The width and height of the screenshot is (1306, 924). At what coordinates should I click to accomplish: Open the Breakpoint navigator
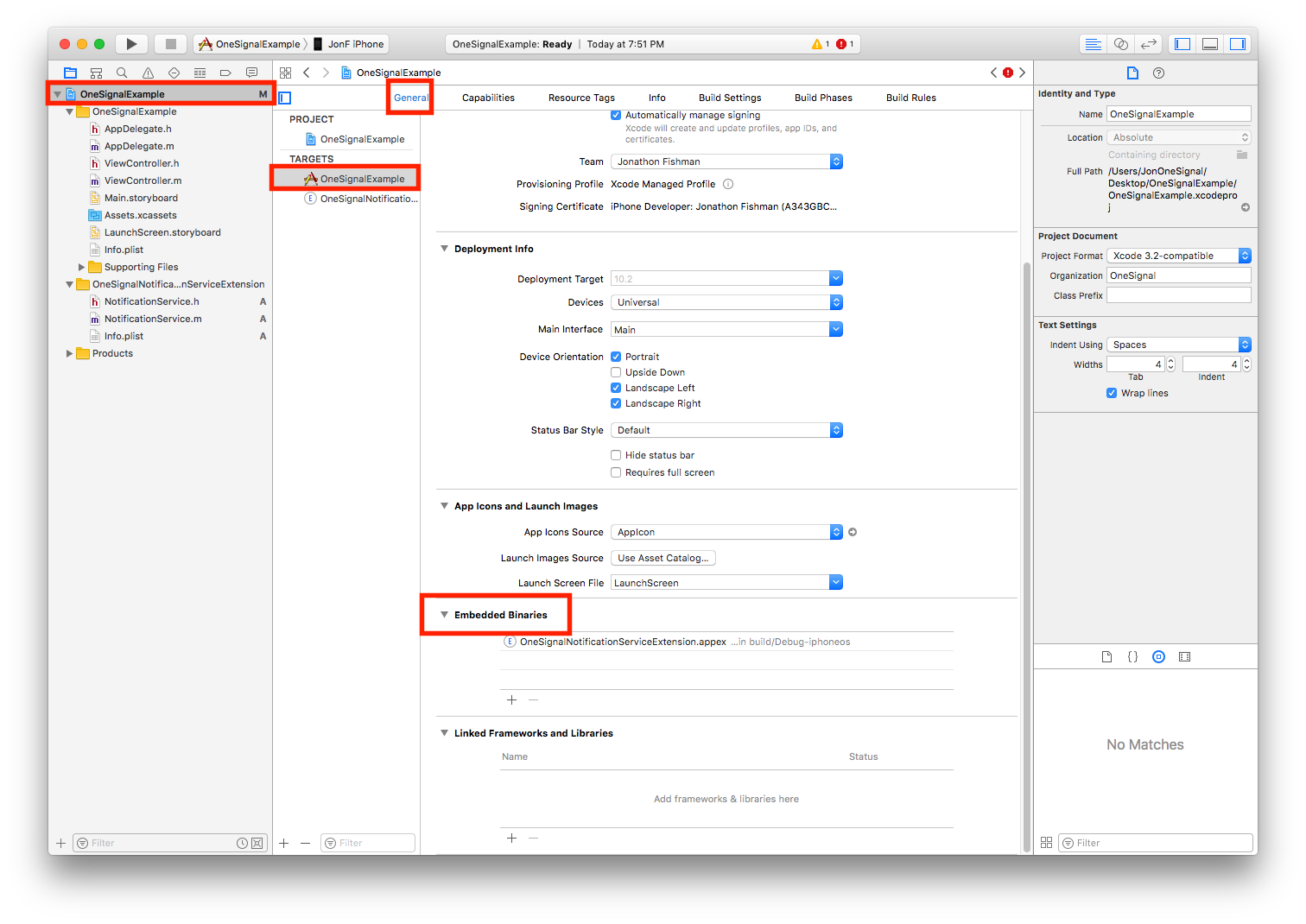coord(225,73)
